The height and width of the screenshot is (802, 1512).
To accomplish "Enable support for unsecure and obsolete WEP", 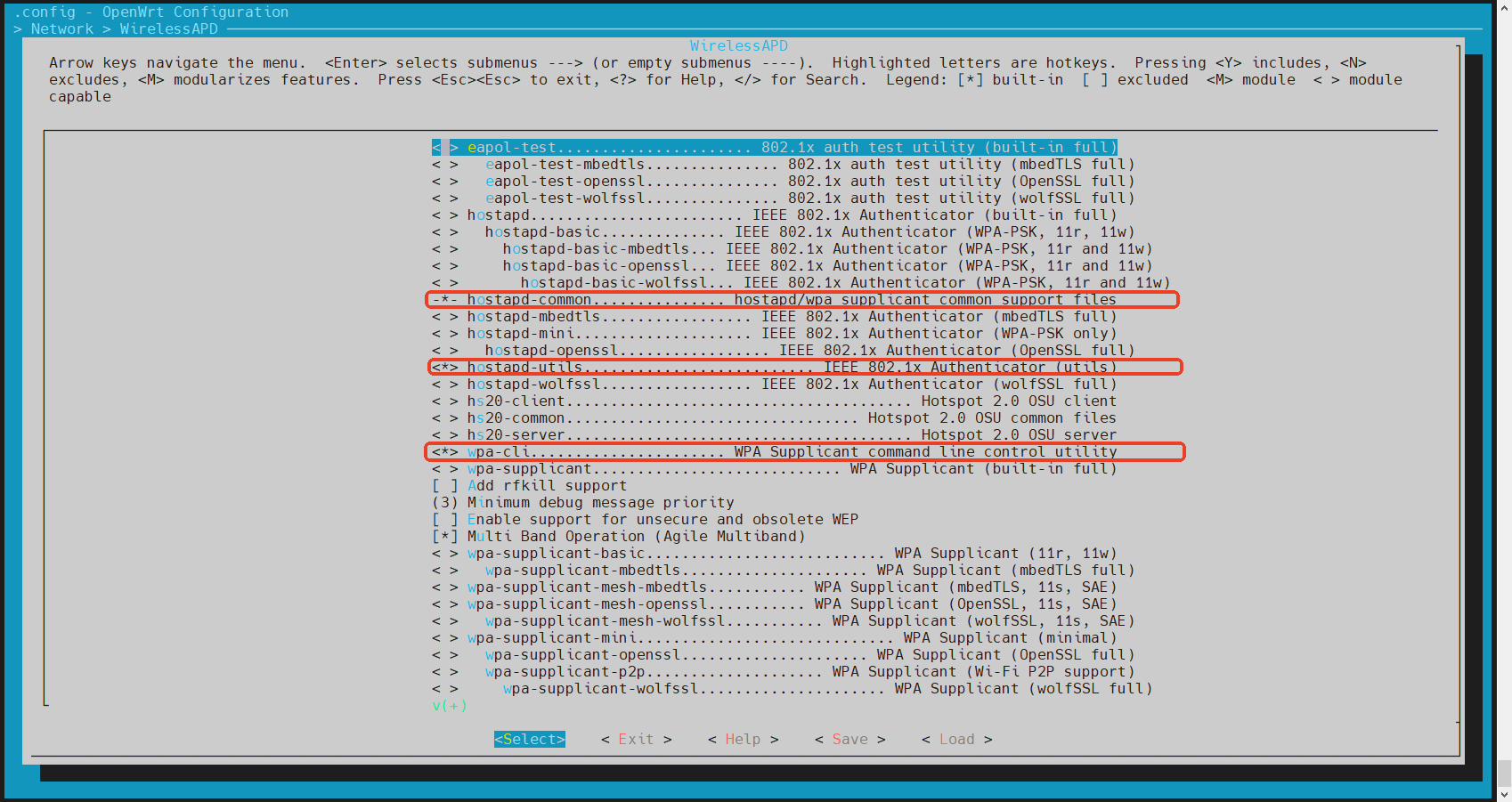I will (x=445, y=520).
